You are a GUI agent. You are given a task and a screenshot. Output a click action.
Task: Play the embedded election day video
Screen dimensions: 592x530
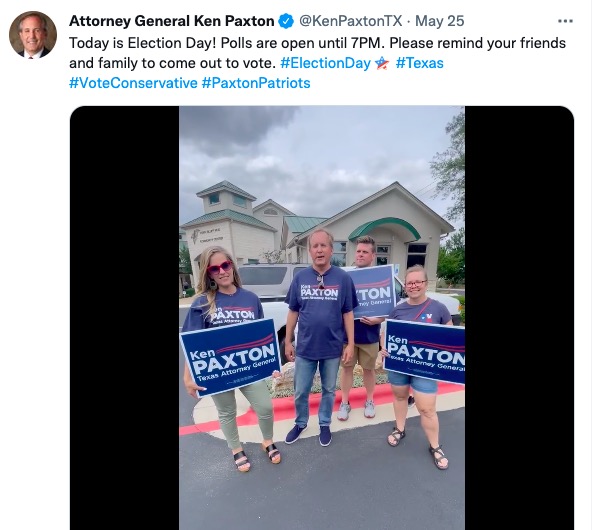tap(322, 318)
